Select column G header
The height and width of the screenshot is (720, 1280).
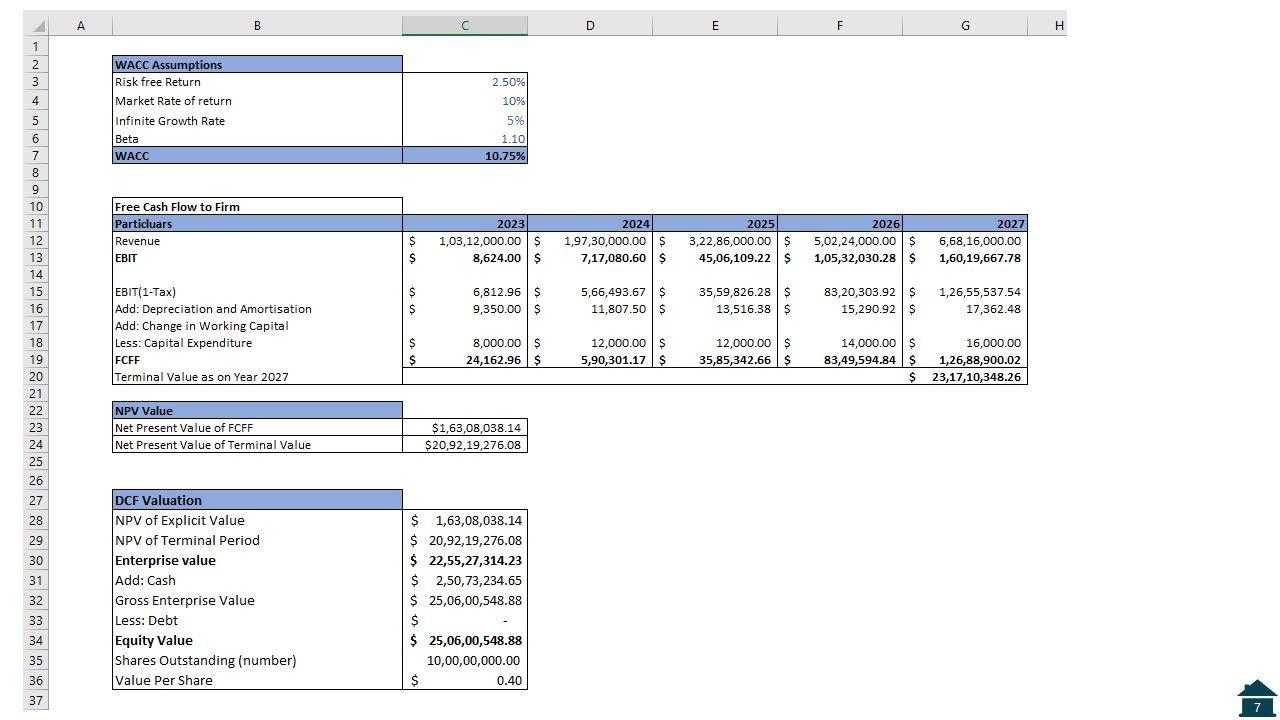pyautogui.click(x=964, y=26)
